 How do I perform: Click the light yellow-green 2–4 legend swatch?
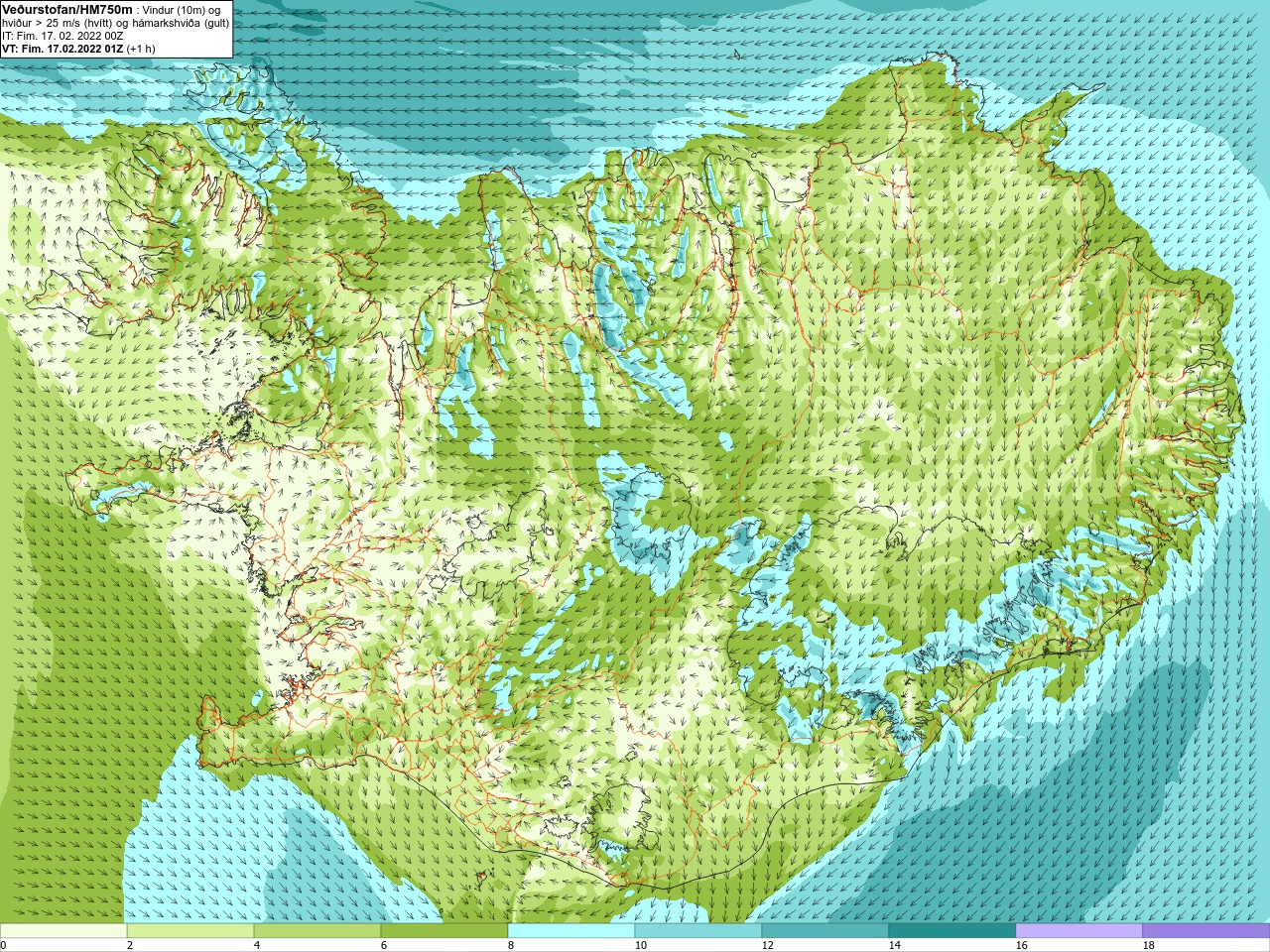190,931
